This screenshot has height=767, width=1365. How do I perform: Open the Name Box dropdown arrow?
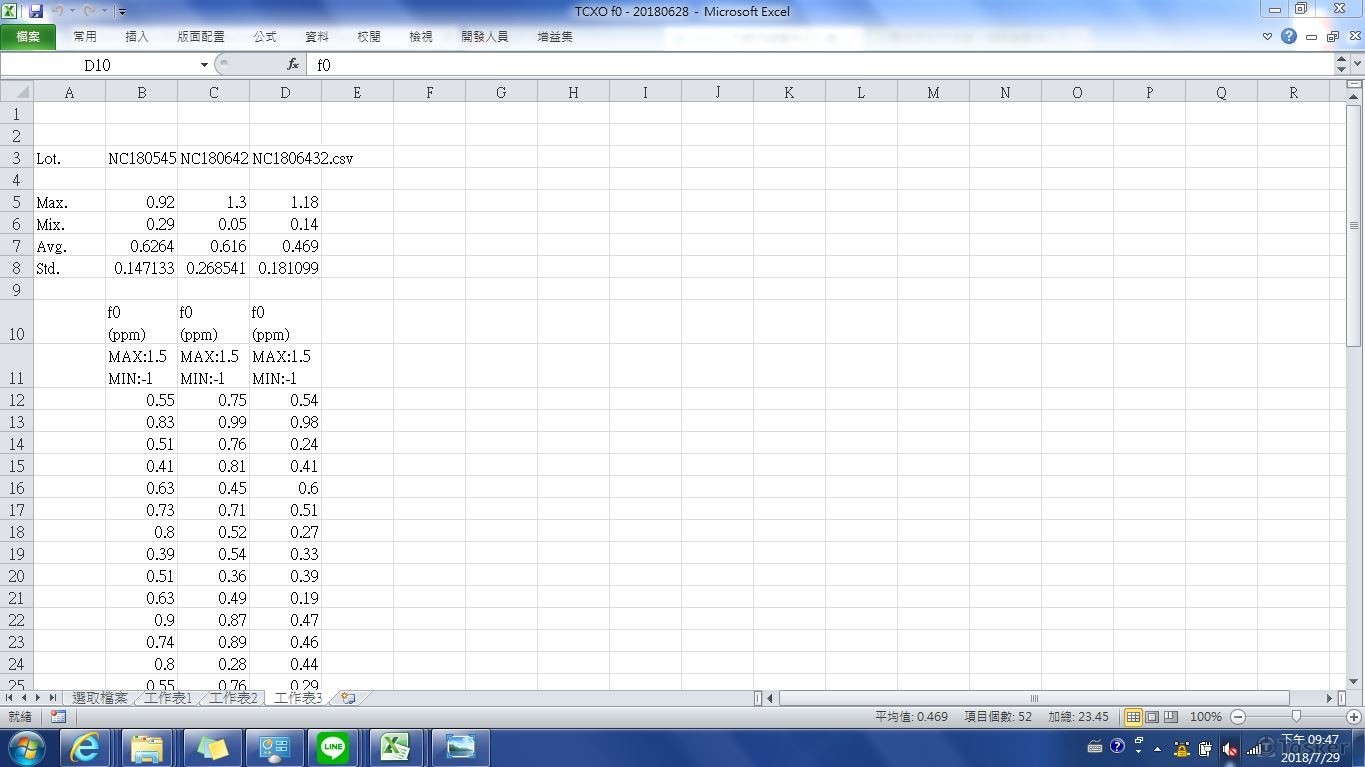[204, 65]
